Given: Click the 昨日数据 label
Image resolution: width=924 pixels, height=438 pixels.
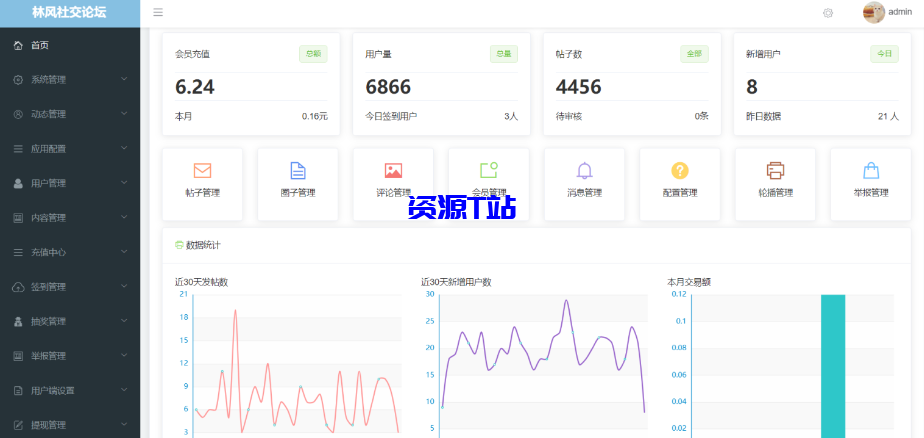Looking at the screenshot, I should click(x=764, y=117).
